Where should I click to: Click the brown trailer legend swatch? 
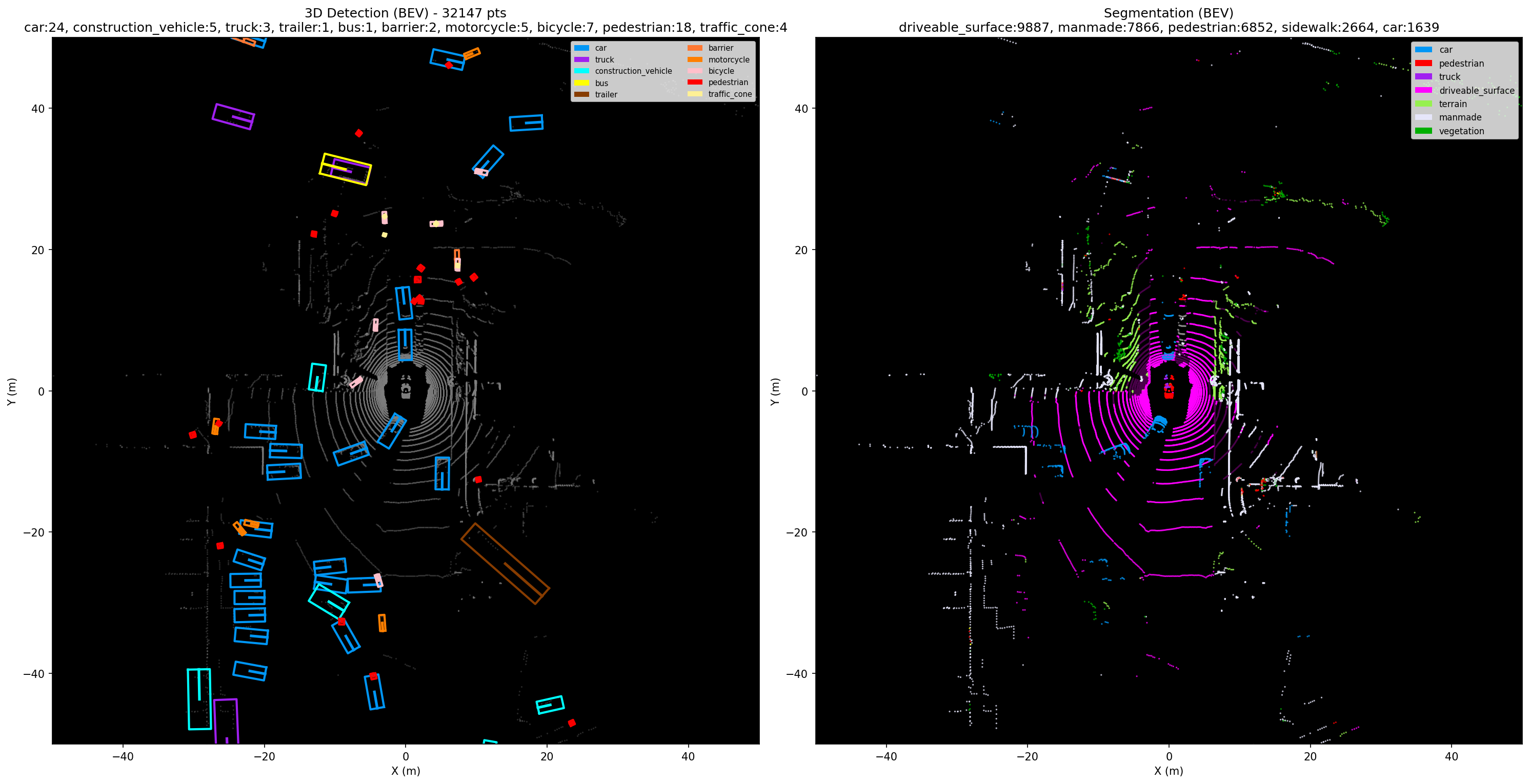click(581, 94)
